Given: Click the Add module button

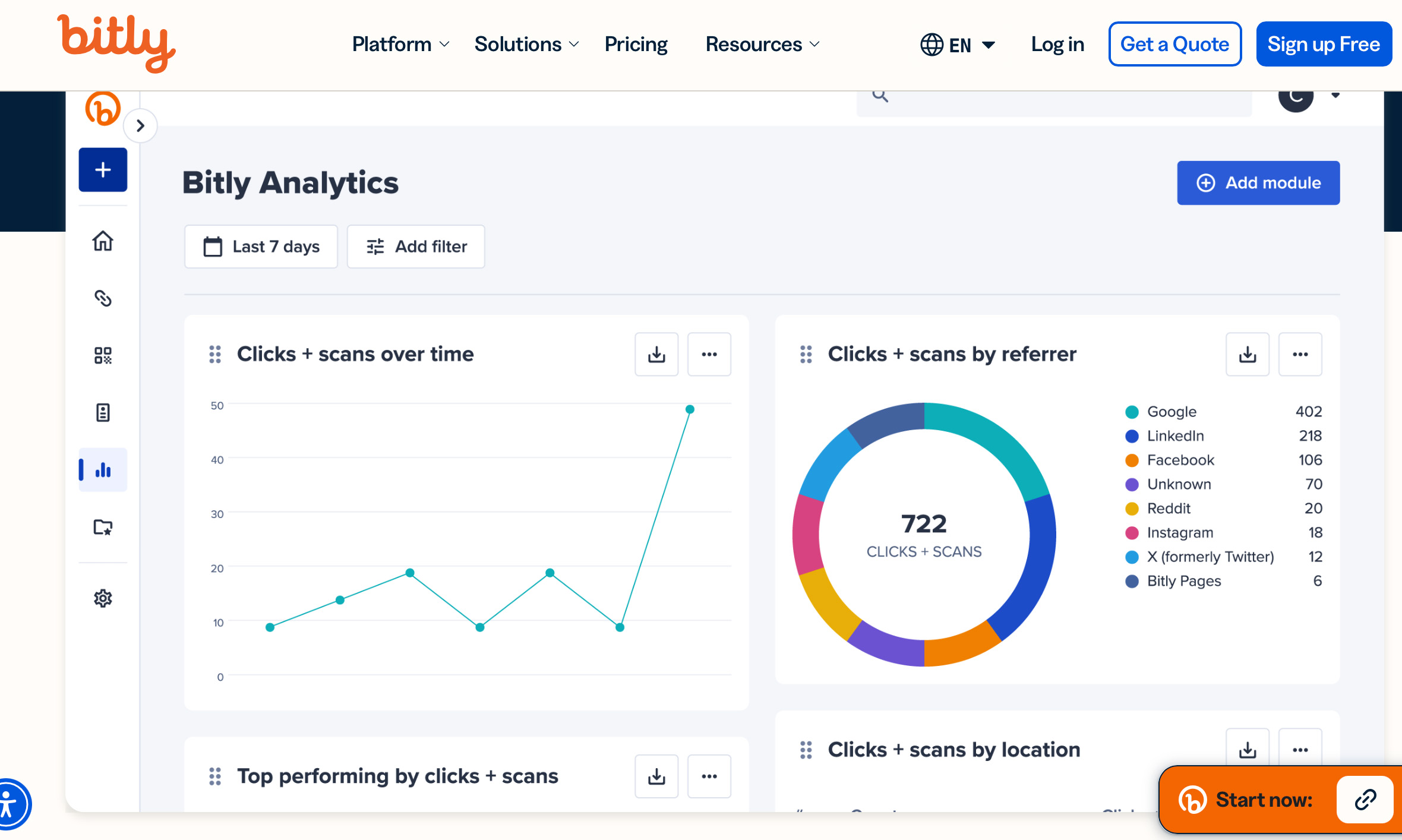Looking at the screenshot, I should coord(1258,182).
